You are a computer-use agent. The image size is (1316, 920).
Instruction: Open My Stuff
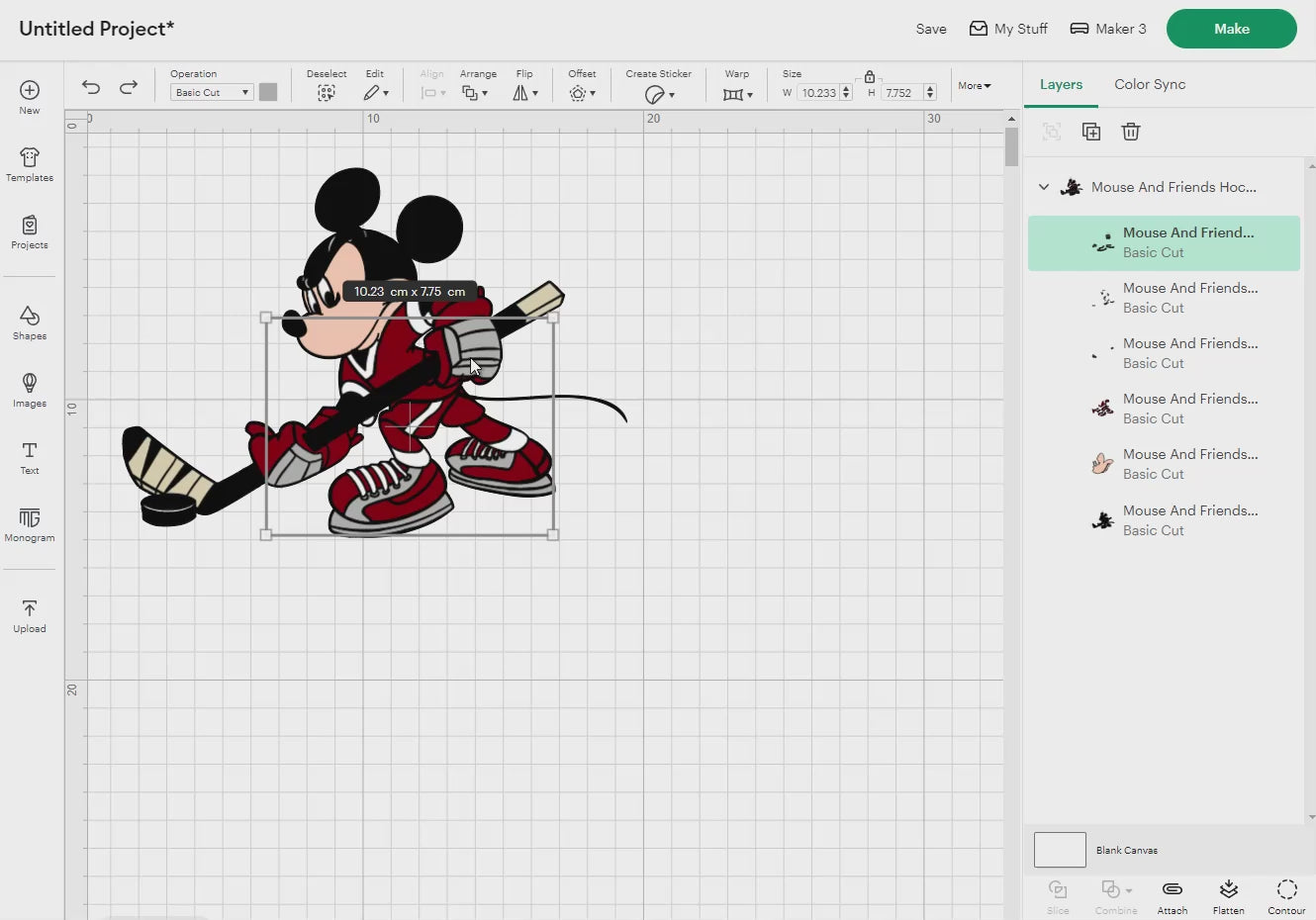1008,29
